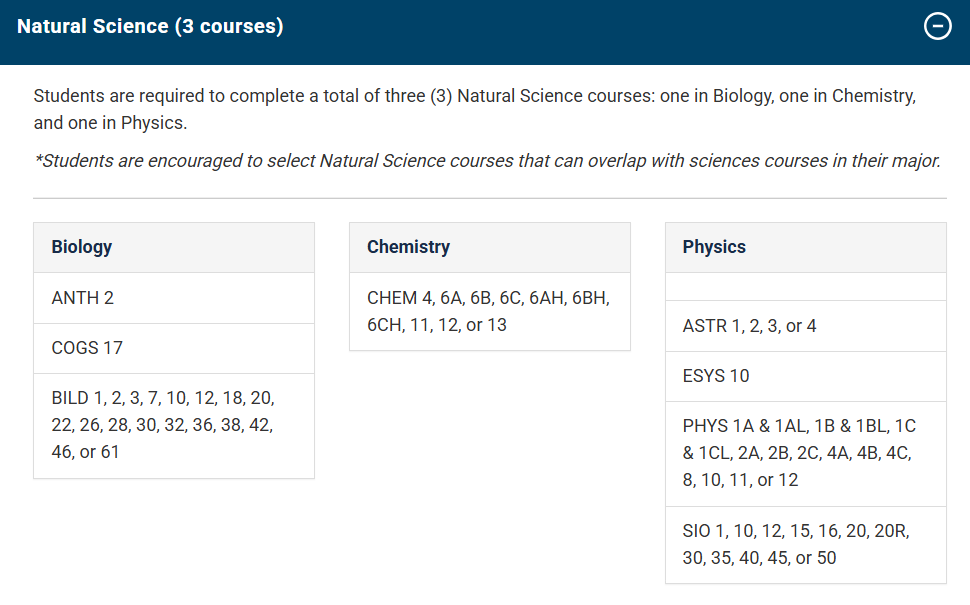The width and height of the screenshot is (970, 605).
Task: Click the CHEM 4, 6A, 6B course list
Action: coord(488,311)
